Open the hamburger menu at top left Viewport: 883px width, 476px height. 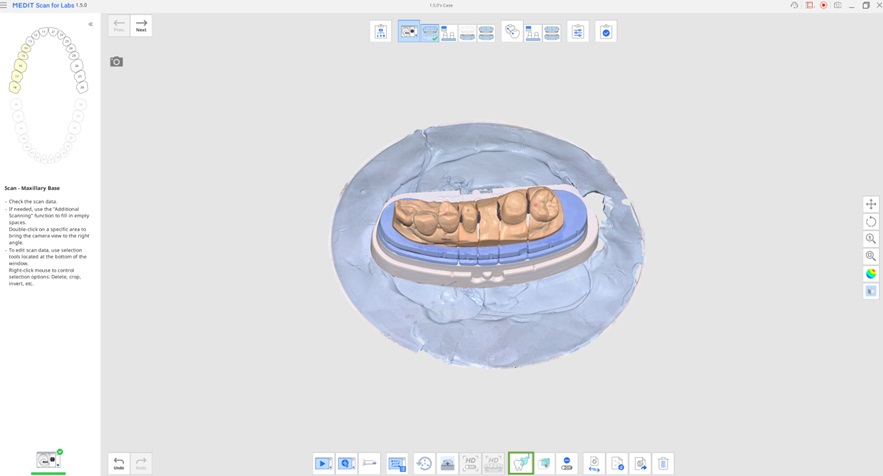coord(4,5)
